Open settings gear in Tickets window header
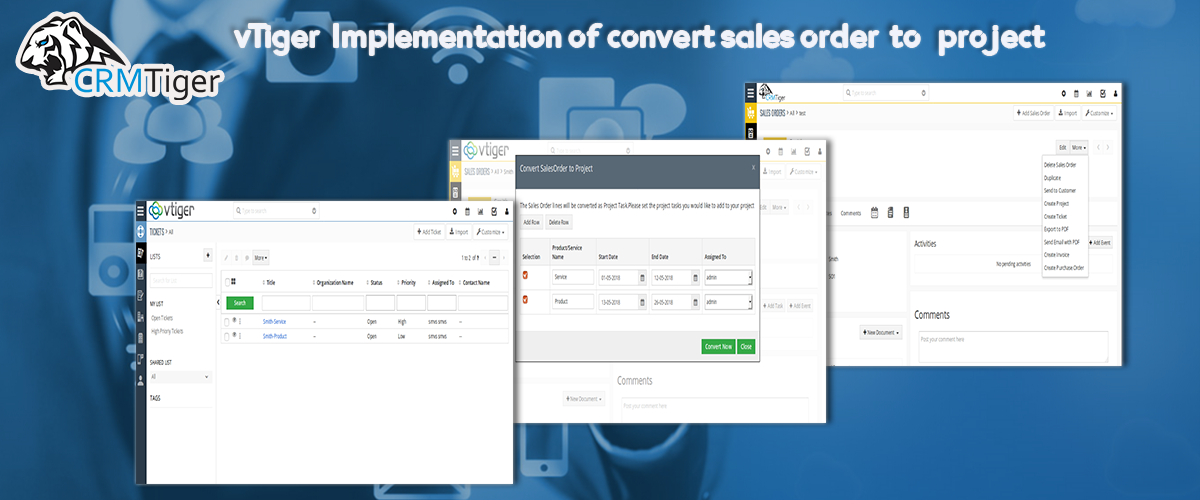Viewport: 1200px width, 500px height. tap(455, 212)
